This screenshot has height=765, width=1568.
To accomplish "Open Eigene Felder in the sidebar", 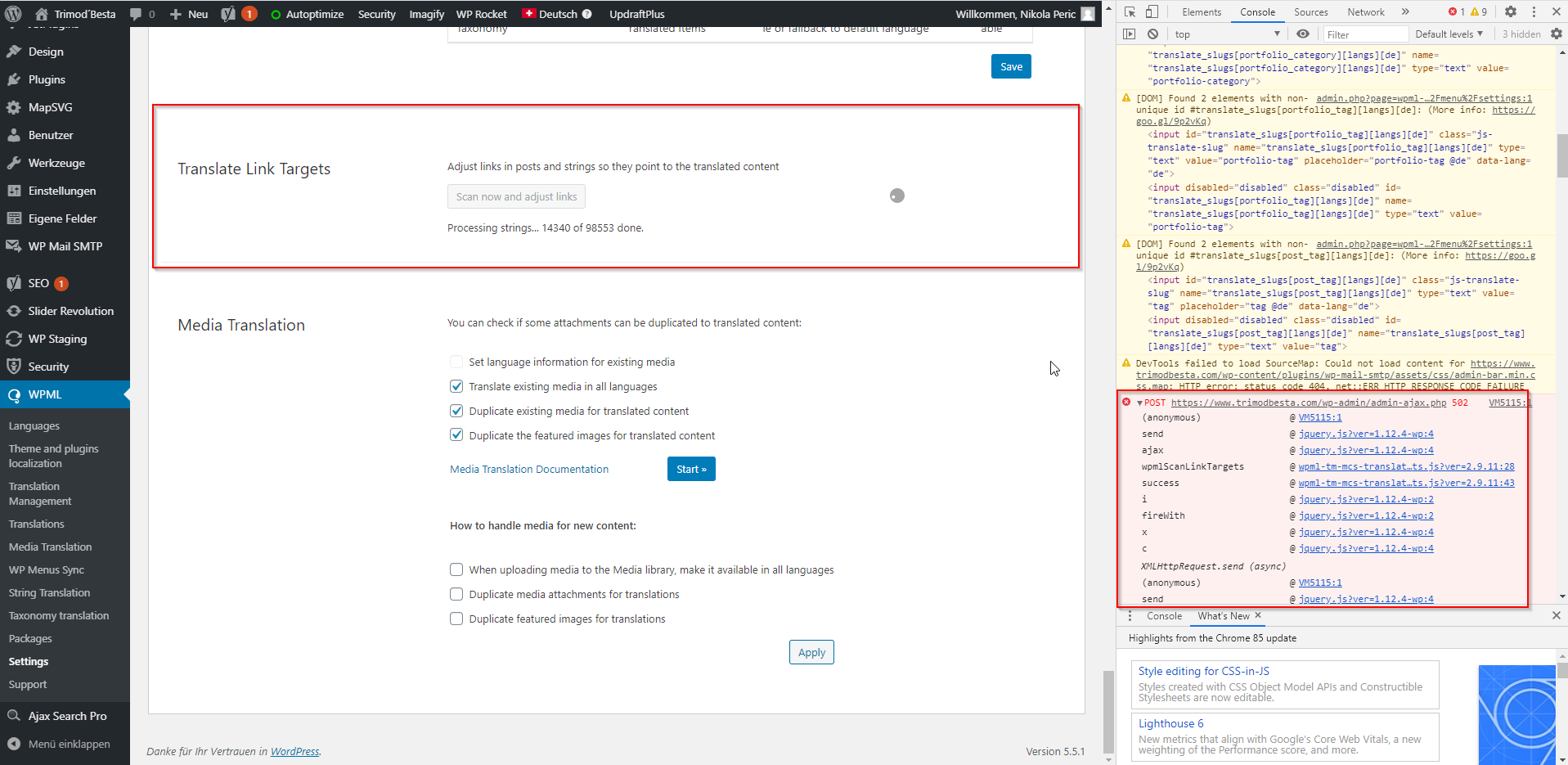I will click(x=65, y=218).
